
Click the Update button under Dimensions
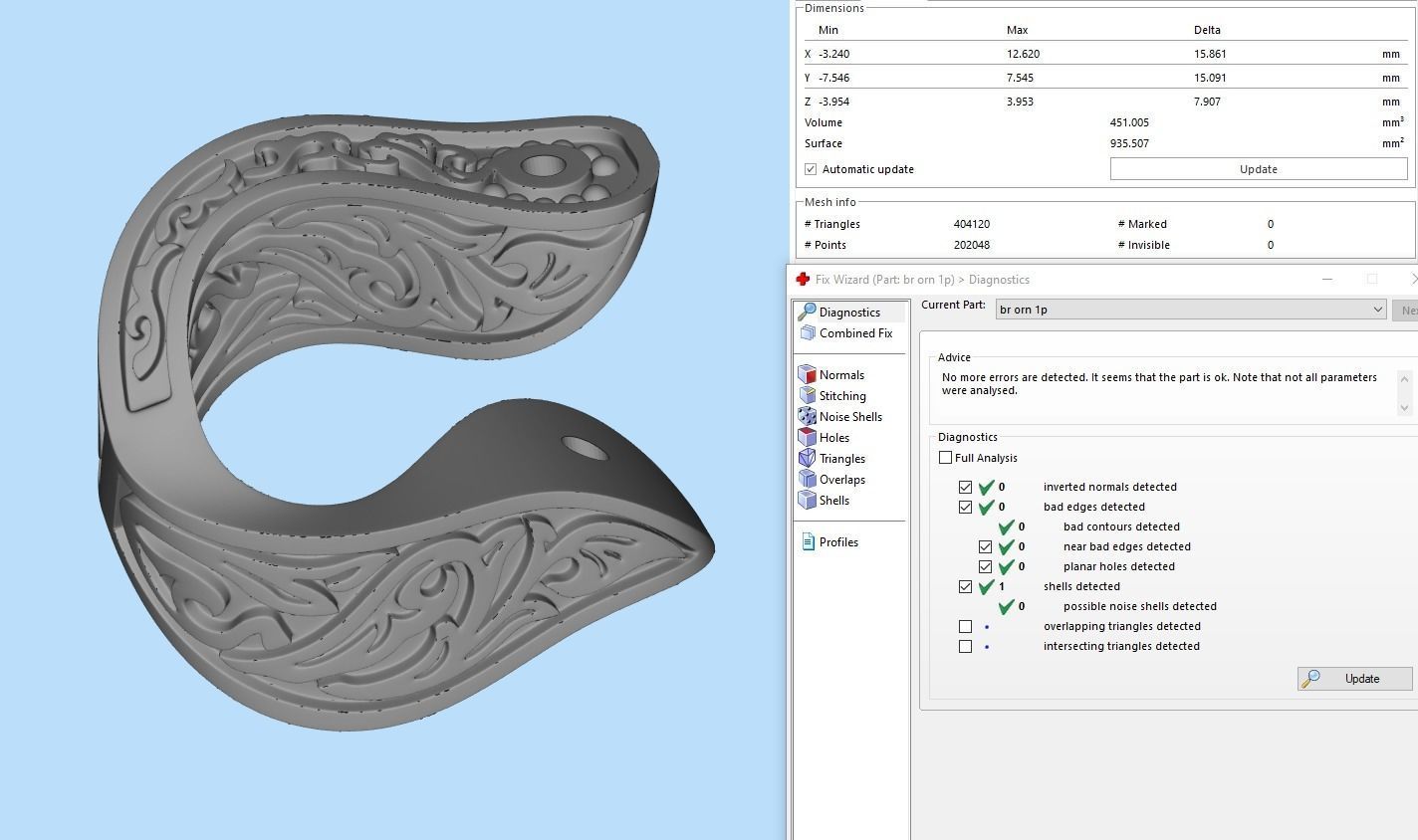[x=1259, y=169]
